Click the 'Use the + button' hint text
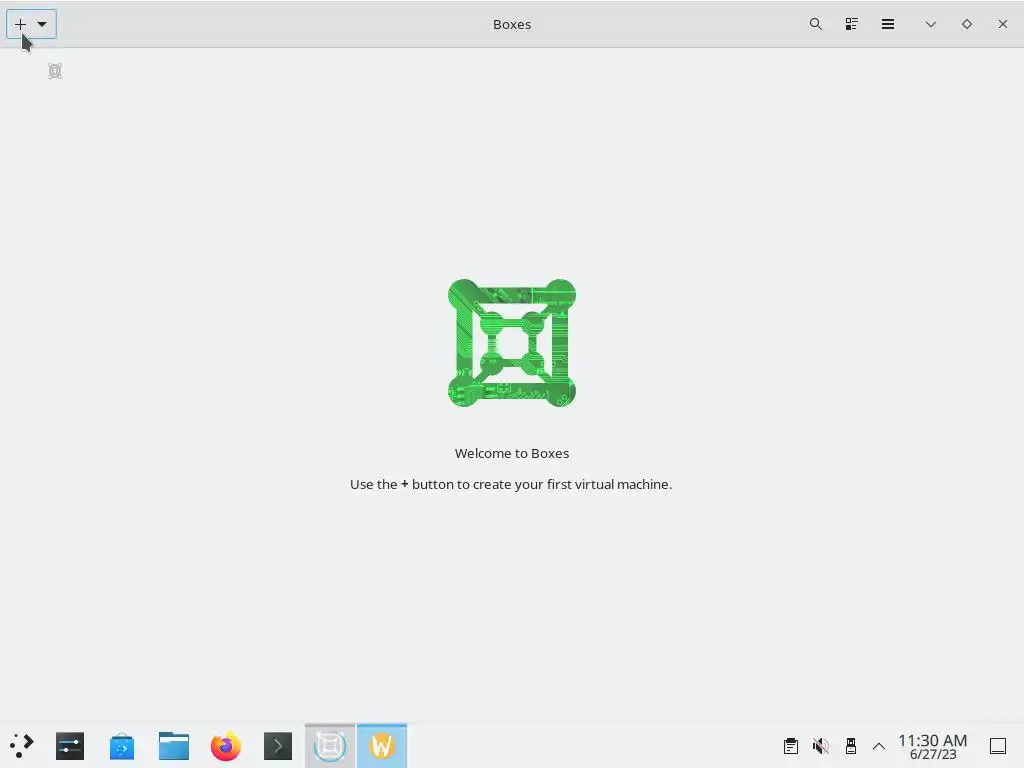This screenshot has width=1024, height=768. point(511,484)
